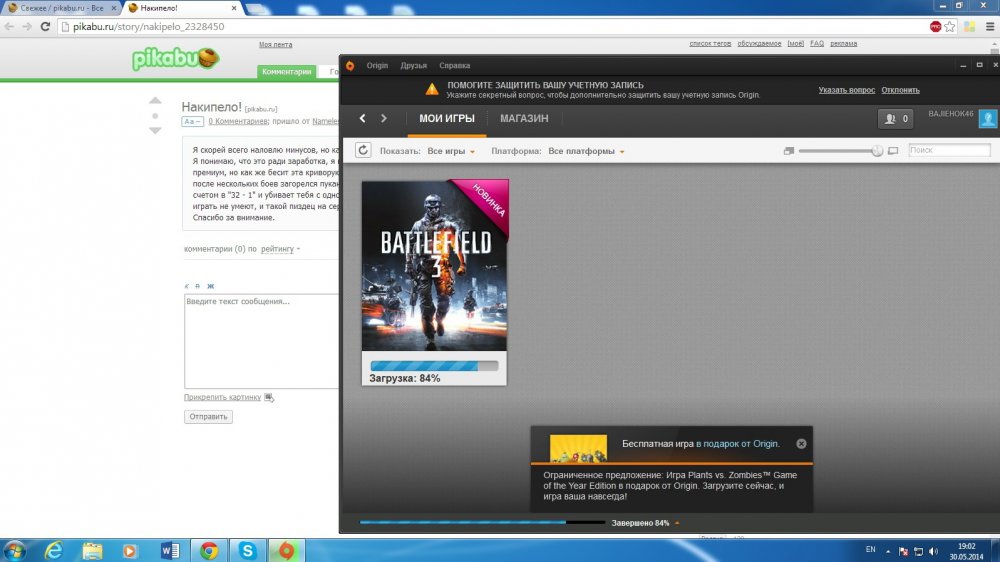This screenshot has width=1000, height=562.
Task: Dismiss the free game gift notification
Action: (801, 444)
